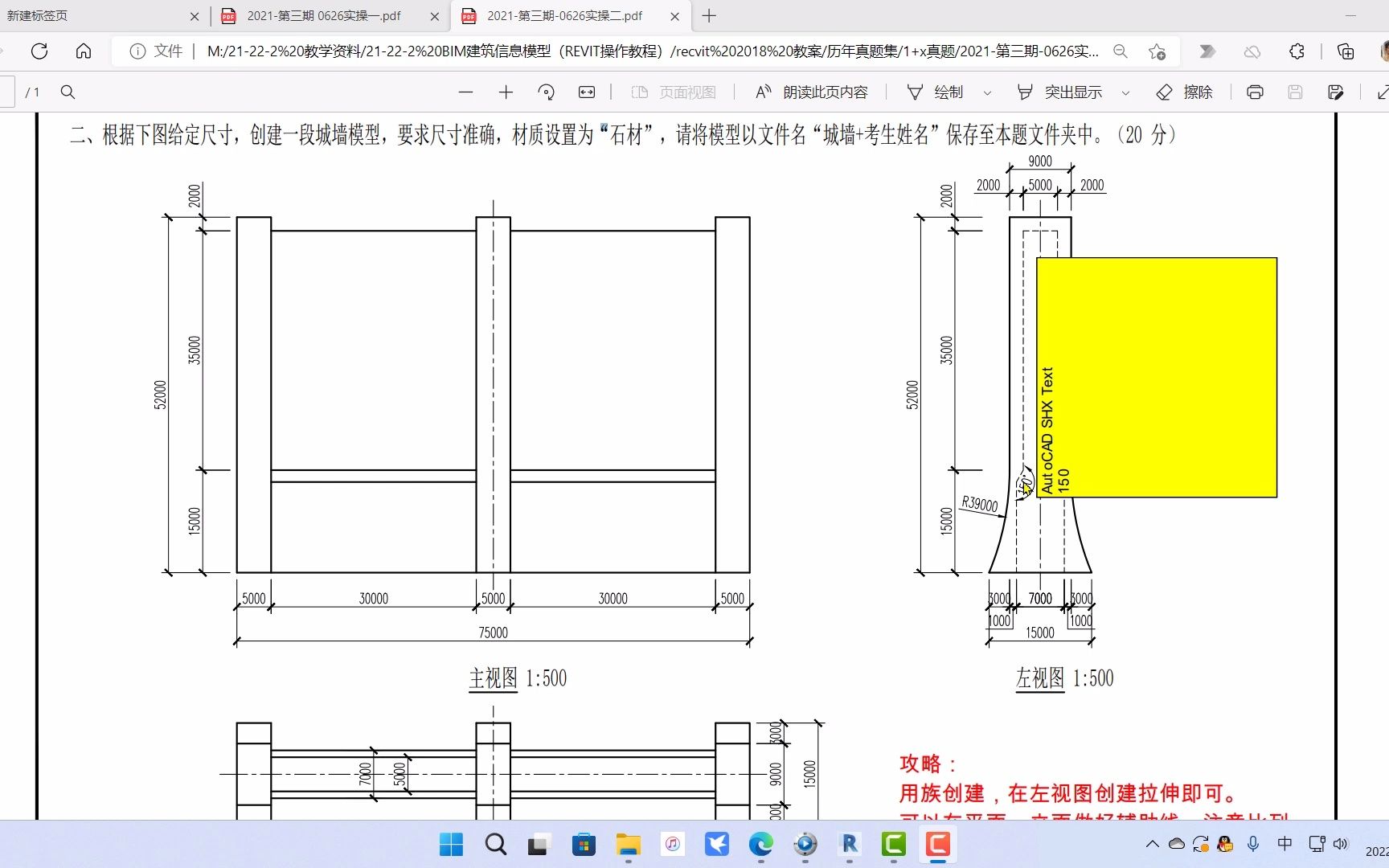
Task: Add this page to favorites
Action: click(1157, 51)
